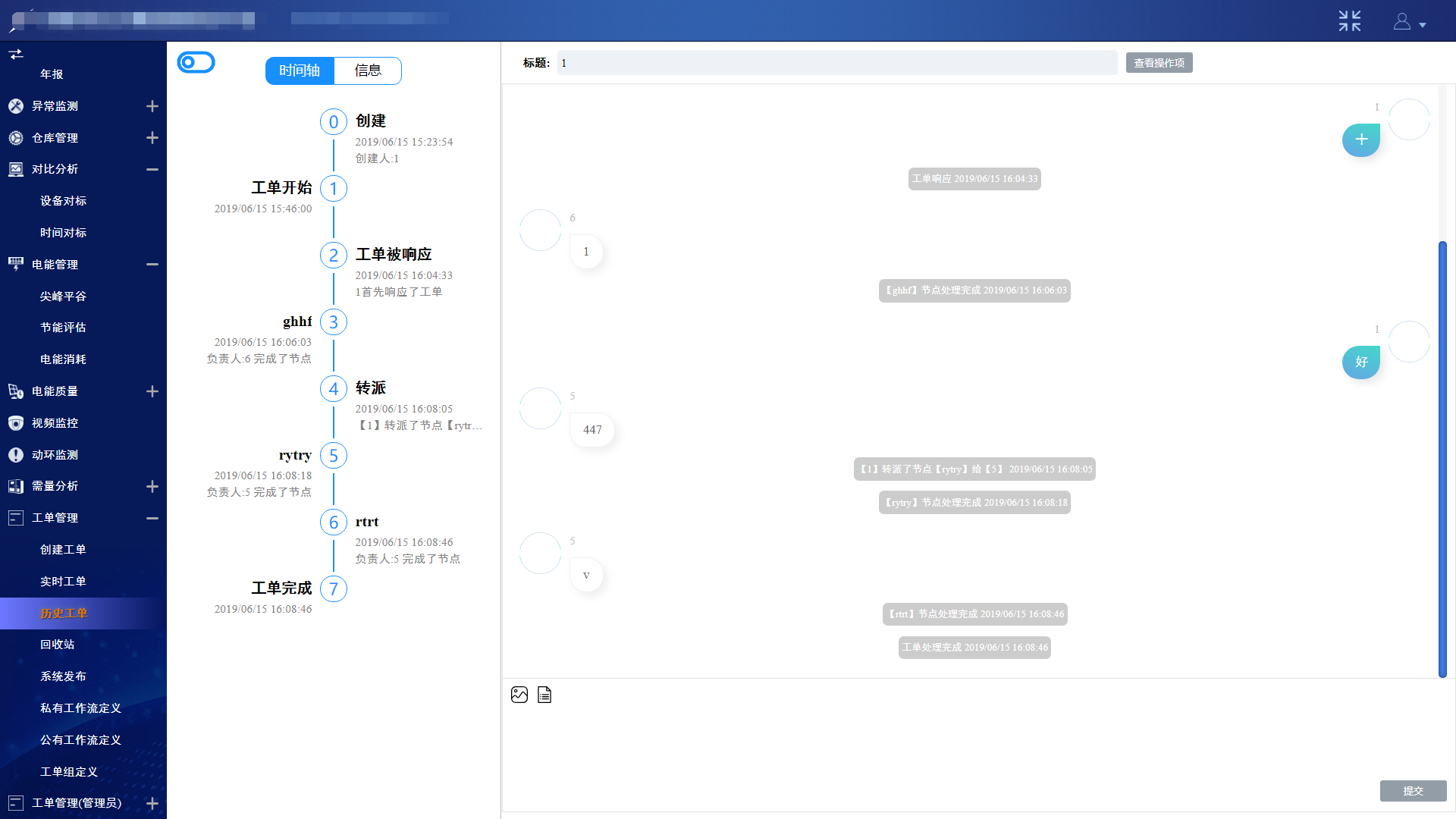Expand the 仓库管理 menu with its plus
The image size is (1456, 819).
[x=152, y=138]
